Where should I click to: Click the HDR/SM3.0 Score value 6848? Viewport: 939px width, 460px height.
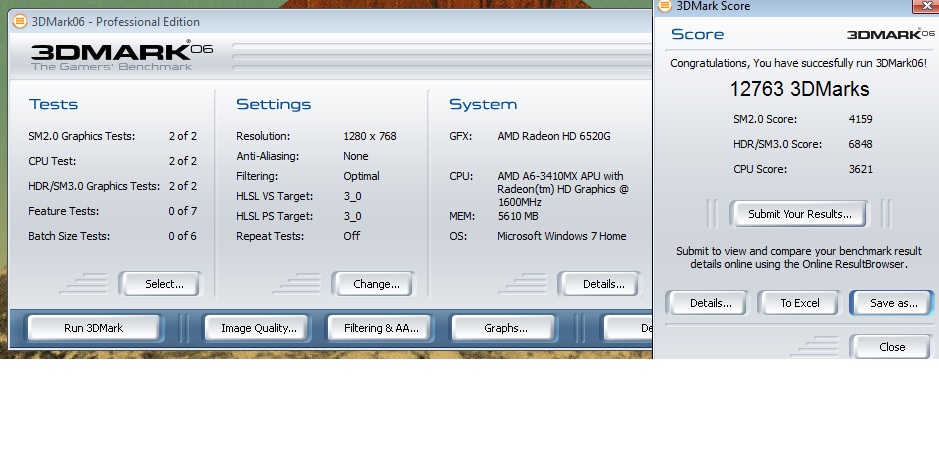point(860,144)
